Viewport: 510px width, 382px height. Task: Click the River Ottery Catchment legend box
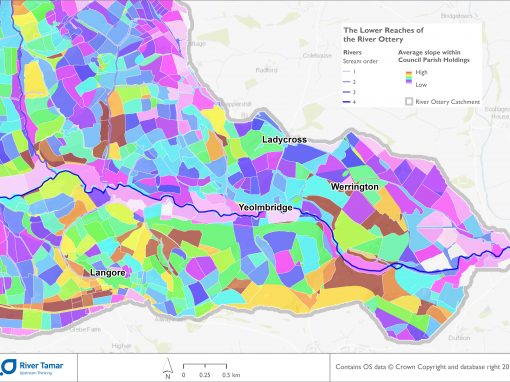point(409,101)
